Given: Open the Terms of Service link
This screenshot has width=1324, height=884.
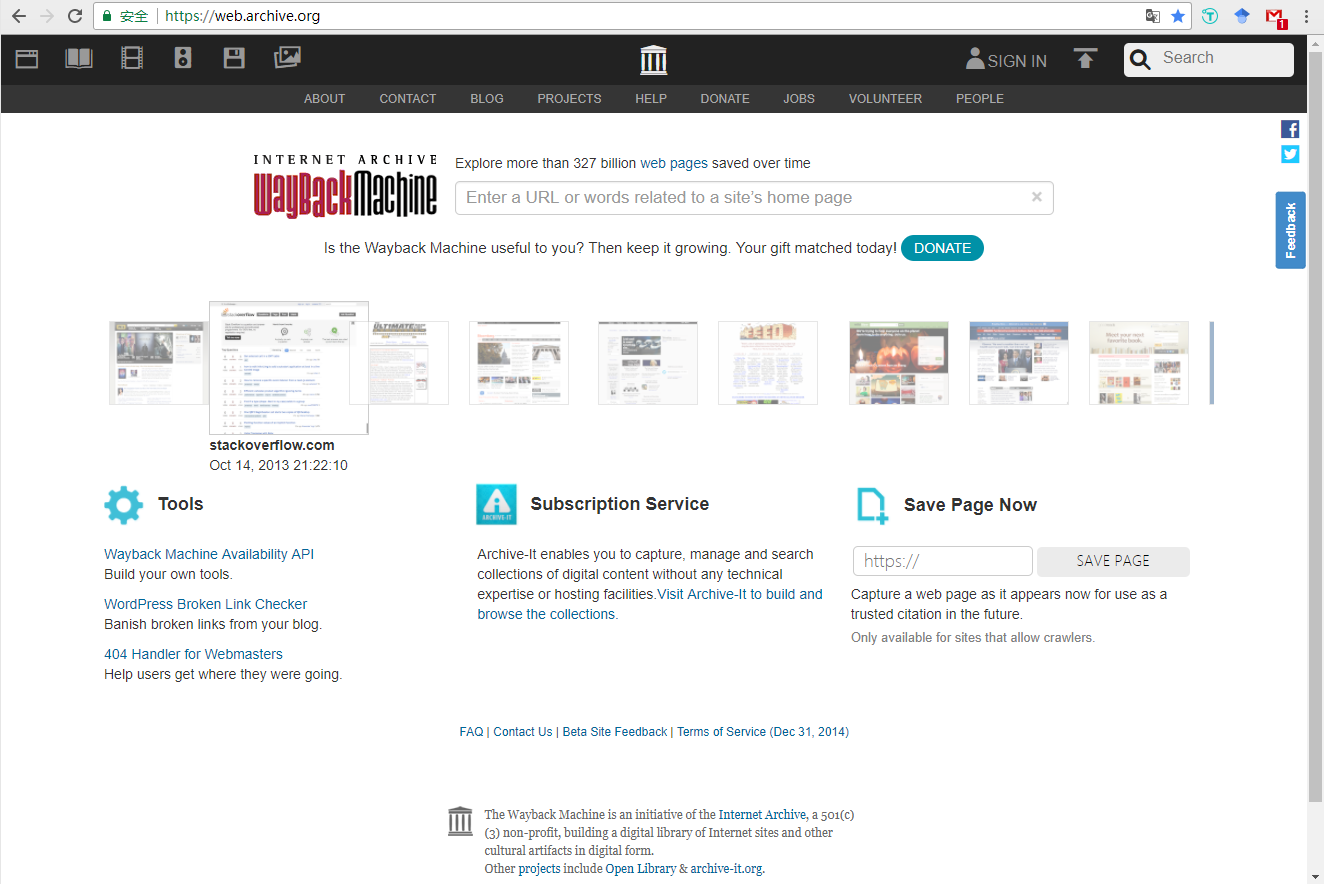Looking at the screenshot, I should coord(721,732).
